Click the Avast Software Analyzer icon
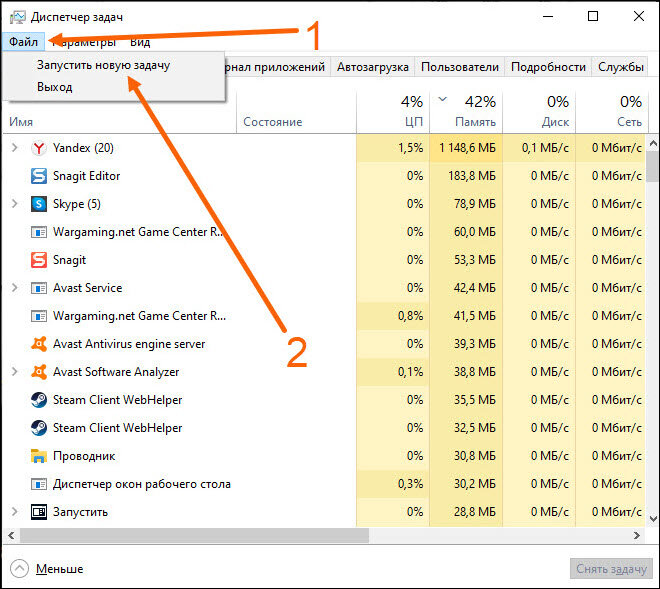 click(x=39, y=372)
